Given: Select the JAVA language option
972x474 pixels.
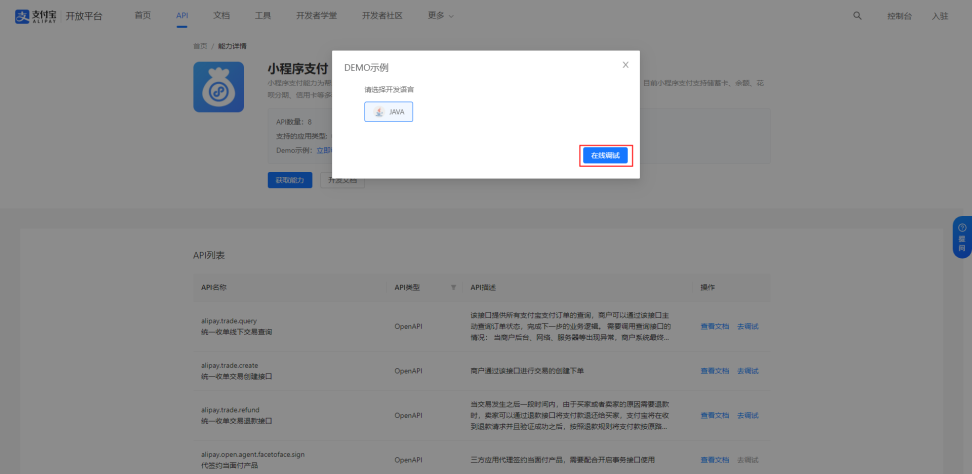Looking at the screenshot, I should point(389,112).
